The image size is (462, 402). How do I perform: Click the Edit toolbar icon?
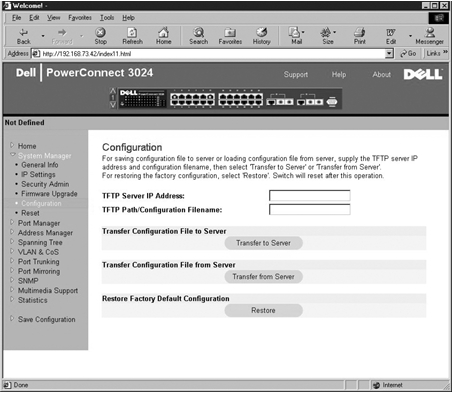(x=391, y=36)
